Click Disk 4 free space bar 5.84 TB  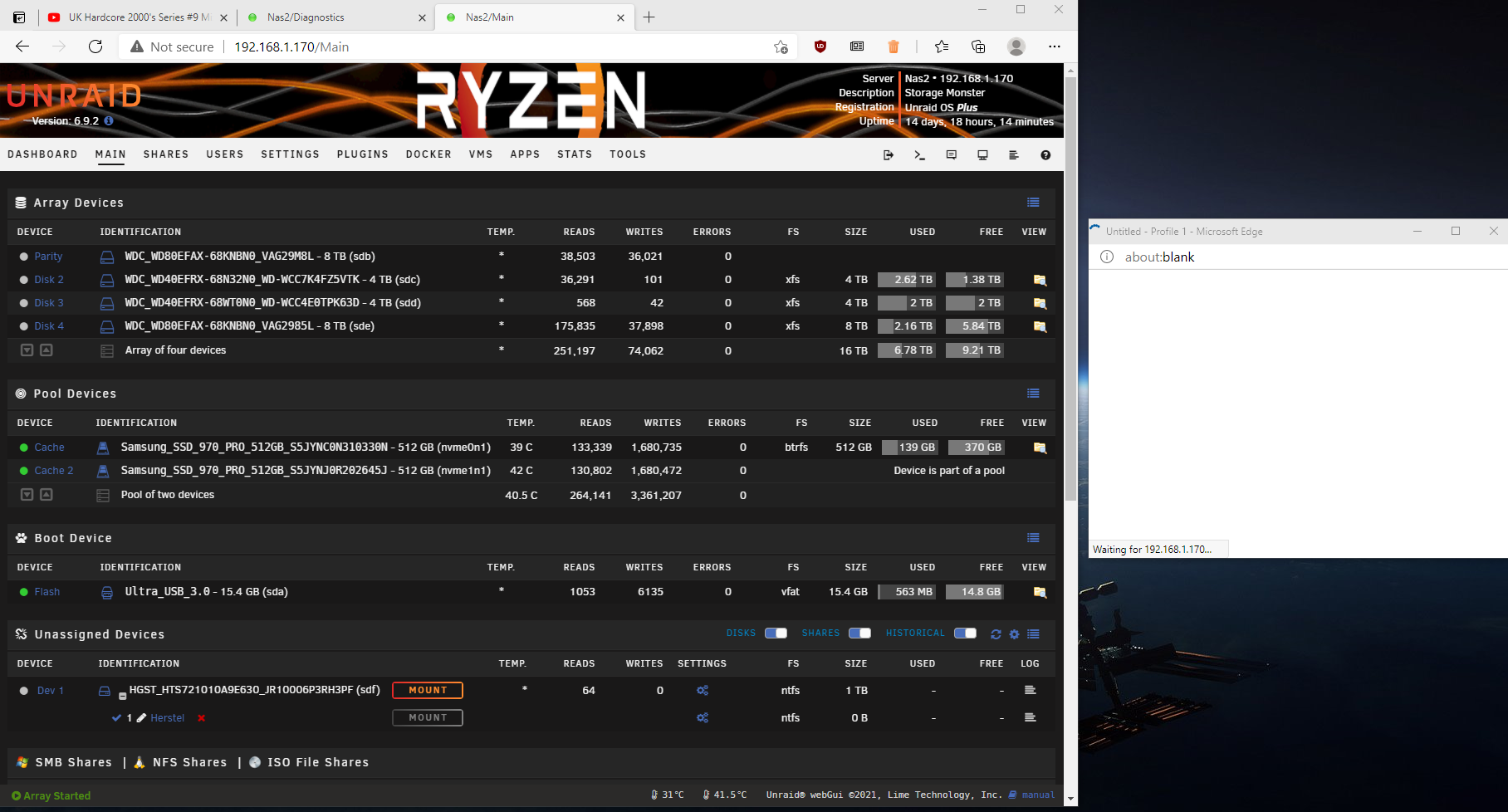pyautogui.click(x=974, y=326)
